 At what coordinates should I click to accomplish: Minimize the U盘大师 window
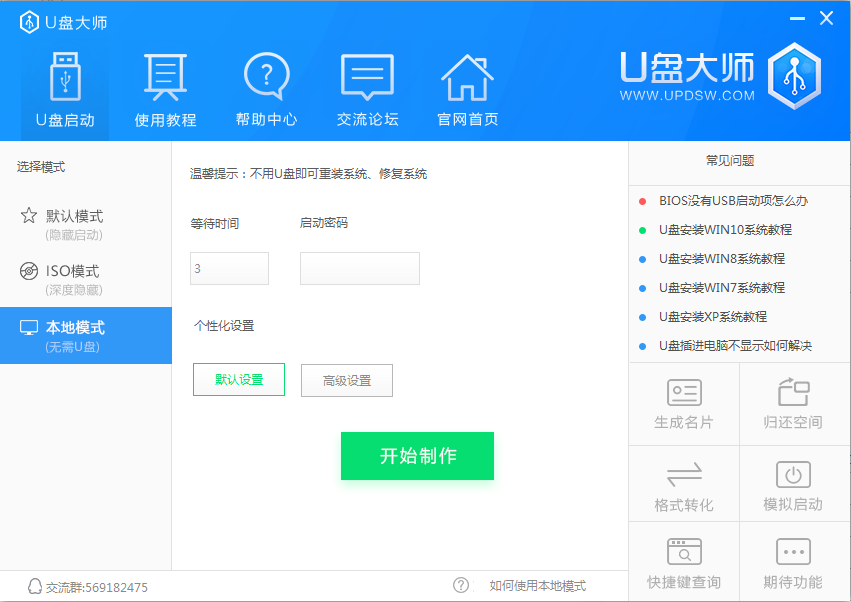click(x=797, y=18)
